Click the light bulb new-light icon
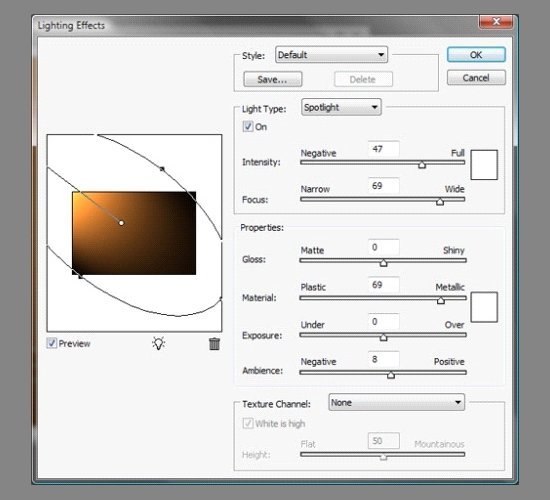 coord(159,343)
